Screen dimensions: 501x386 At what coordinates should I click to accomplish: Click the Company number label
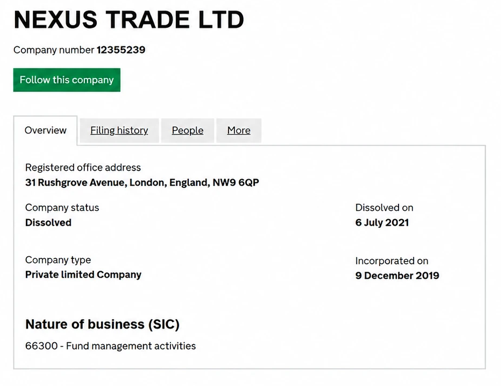[x=54, y=50]
